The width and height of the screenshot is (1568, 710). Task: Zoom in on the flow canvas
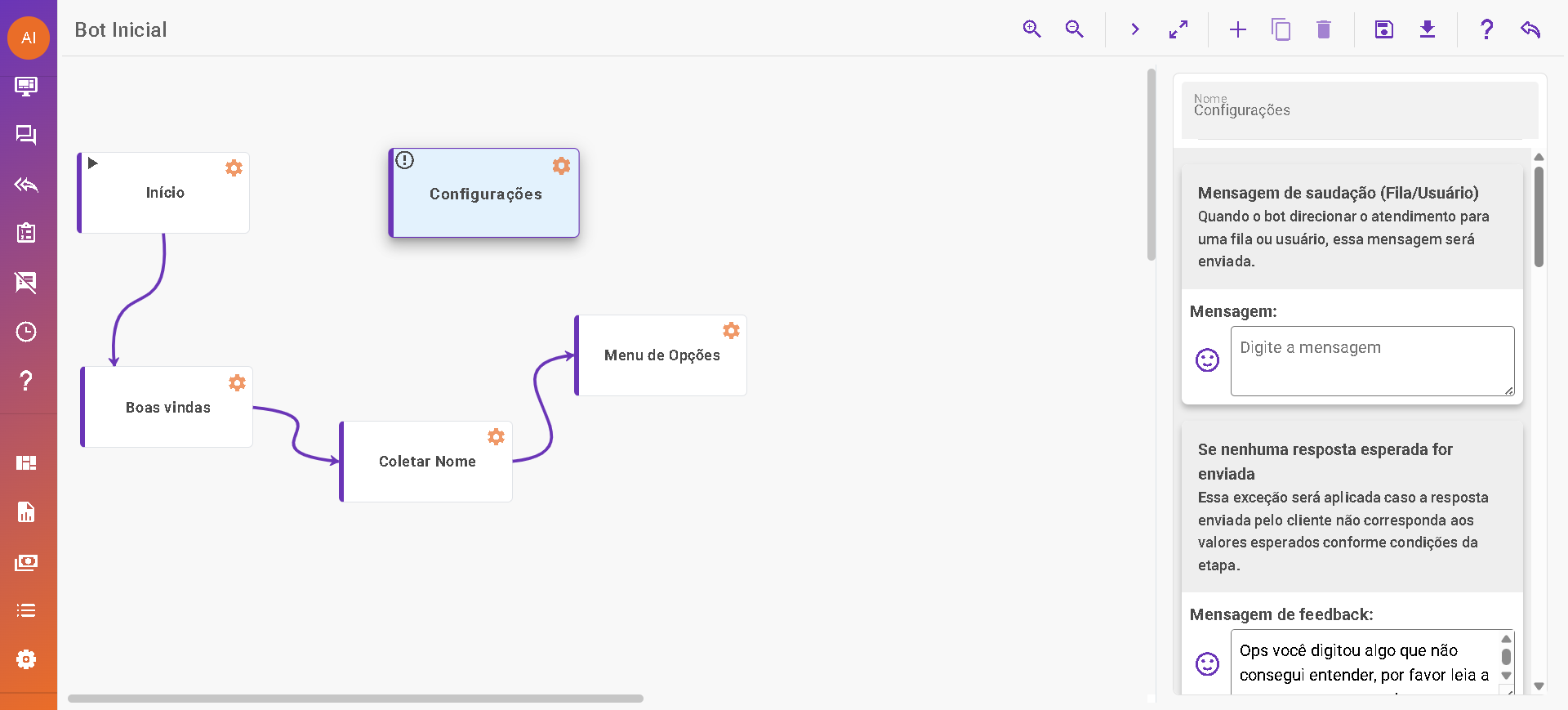(1031, 29)
